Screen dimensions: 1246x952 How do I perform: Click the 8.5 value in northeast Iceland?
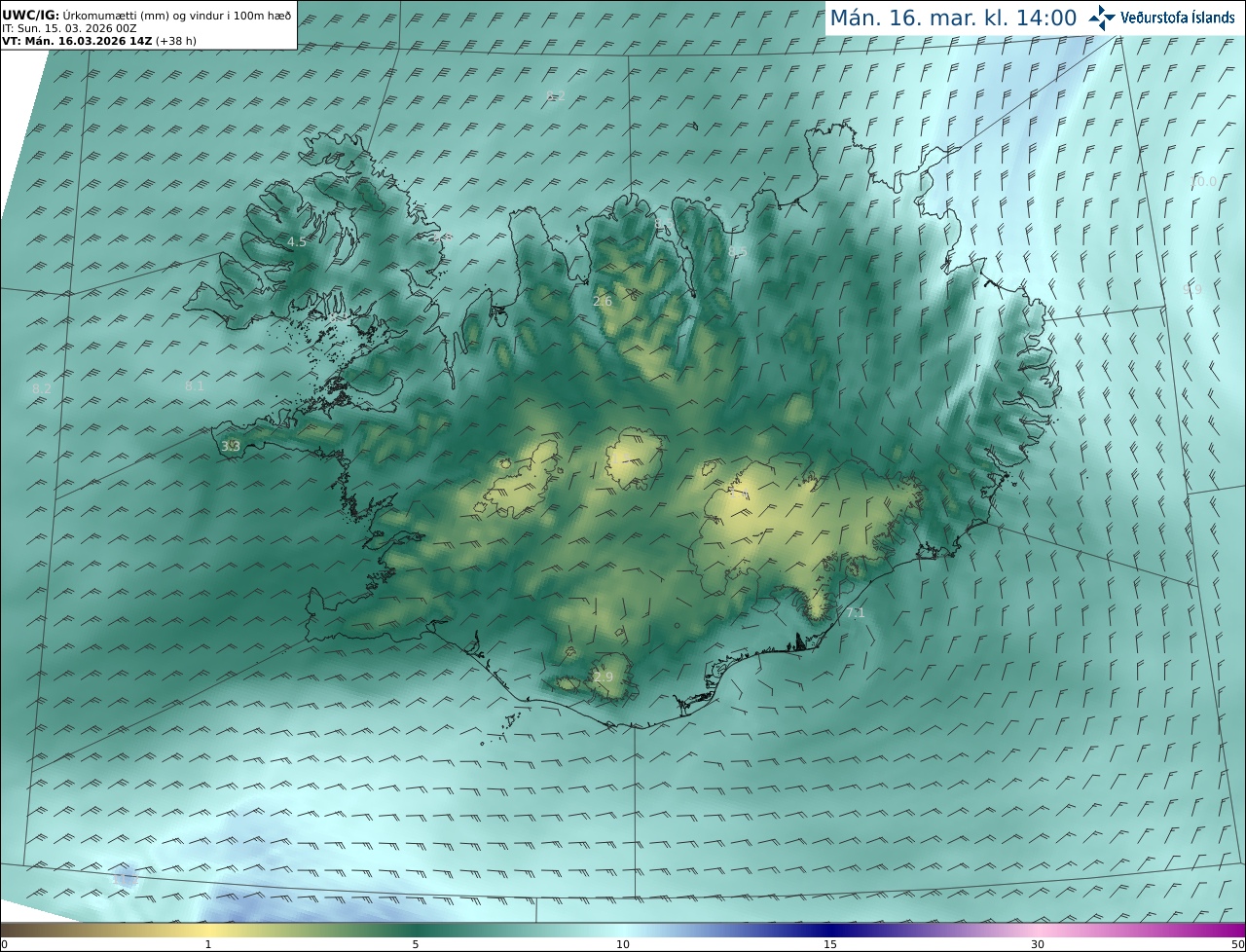[x=738, y=252]
